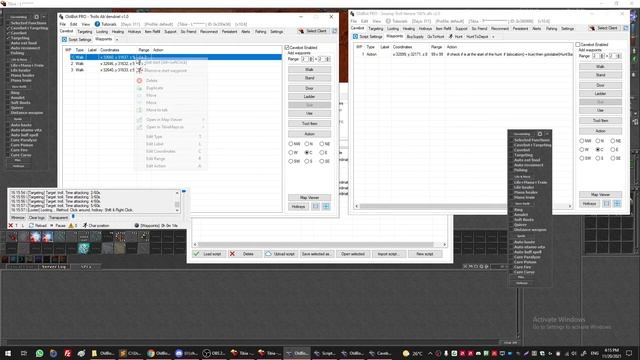Click Walk button in Trolls window
This screenshot has height=360, width=640.
(309, 70)
